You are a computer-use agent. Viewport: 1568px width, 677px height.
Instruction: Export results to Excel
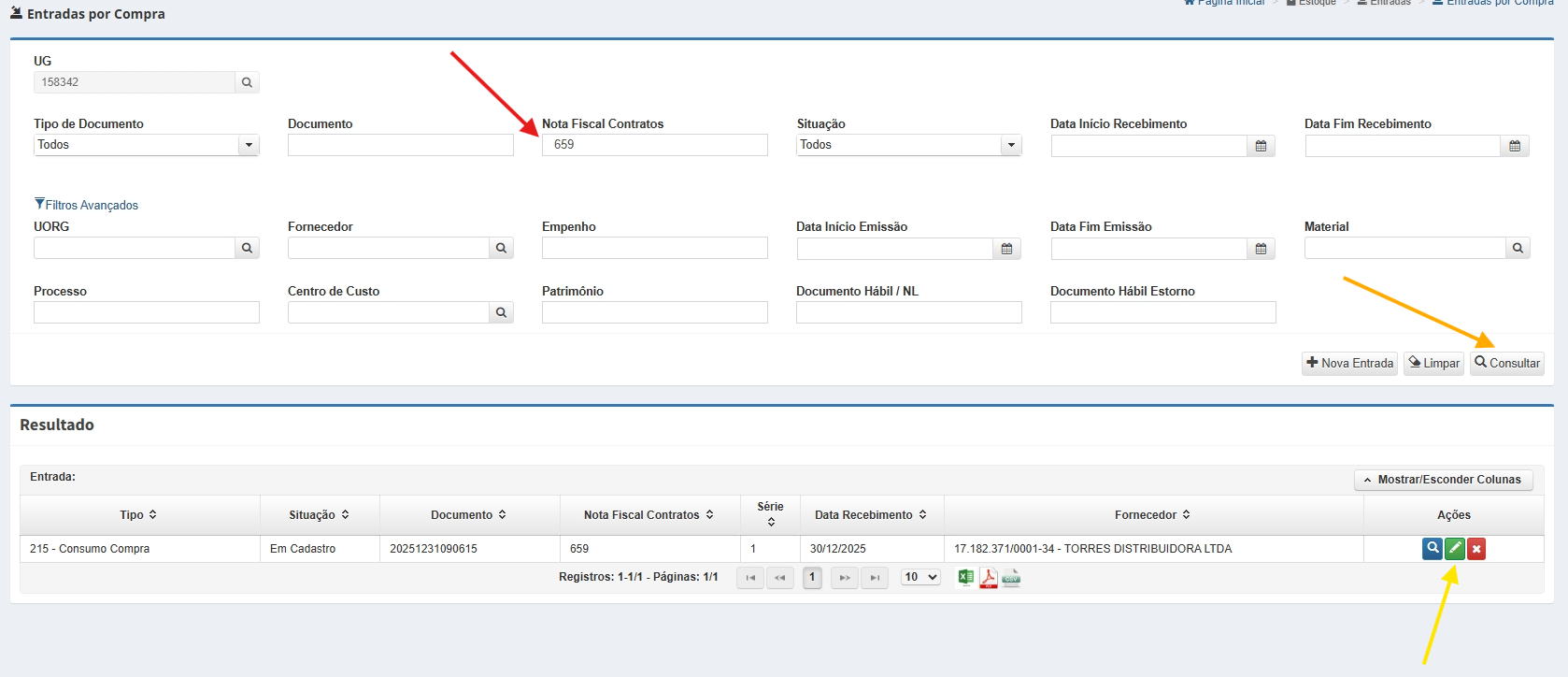[966, 578]
